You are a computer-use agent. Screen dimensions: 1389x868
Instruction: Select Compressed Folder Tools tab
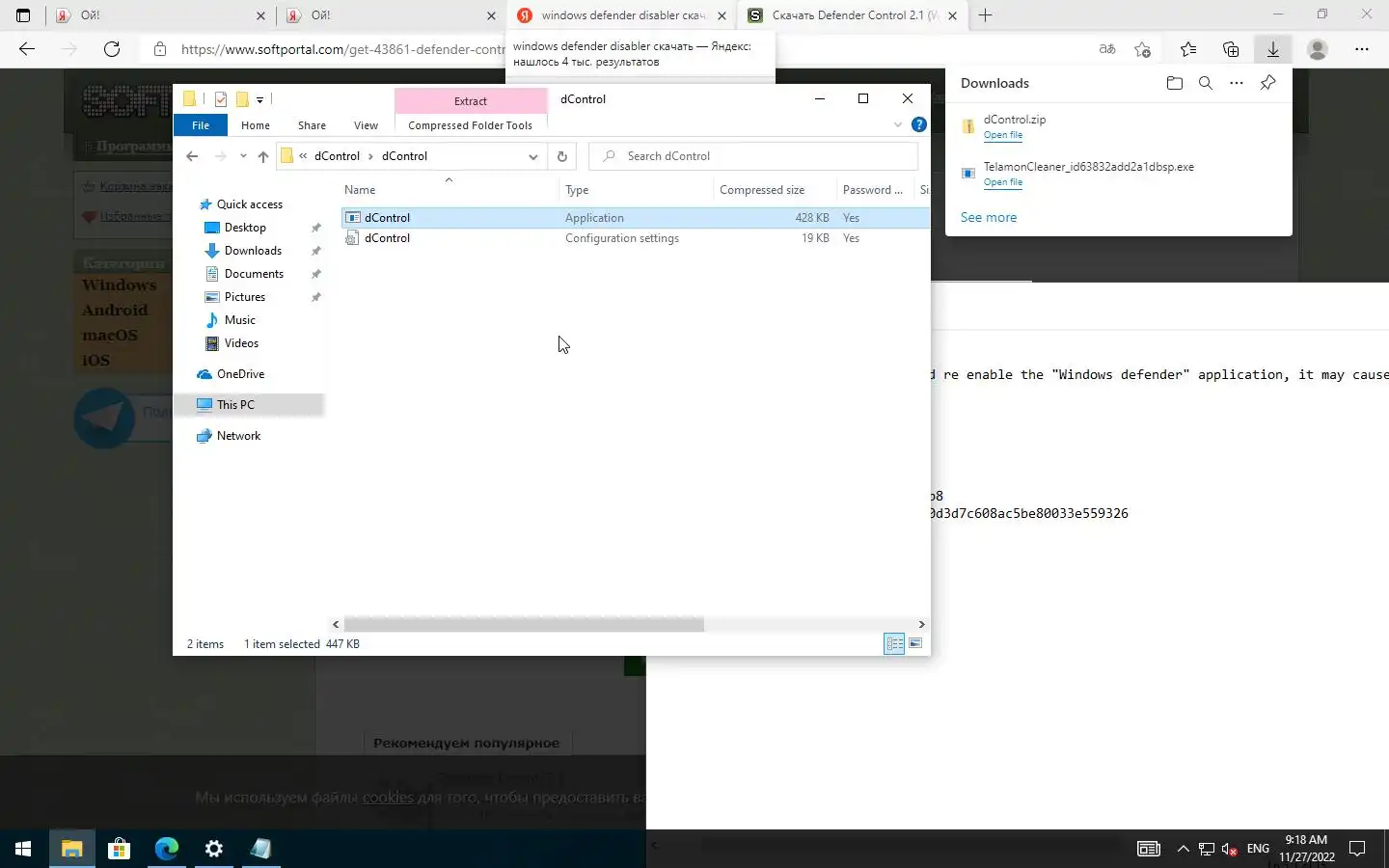pos(470,125)
